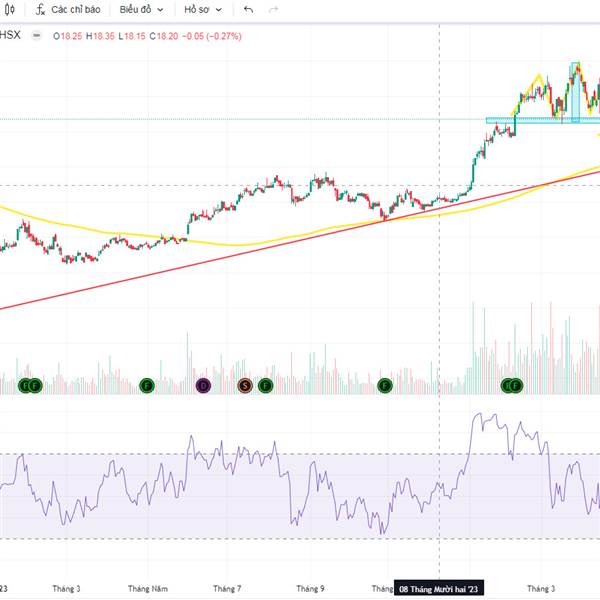This screenshot has height=600, width=600.
Task: Expand the Biểu đồ dropdown
Action: pos(141,10)
